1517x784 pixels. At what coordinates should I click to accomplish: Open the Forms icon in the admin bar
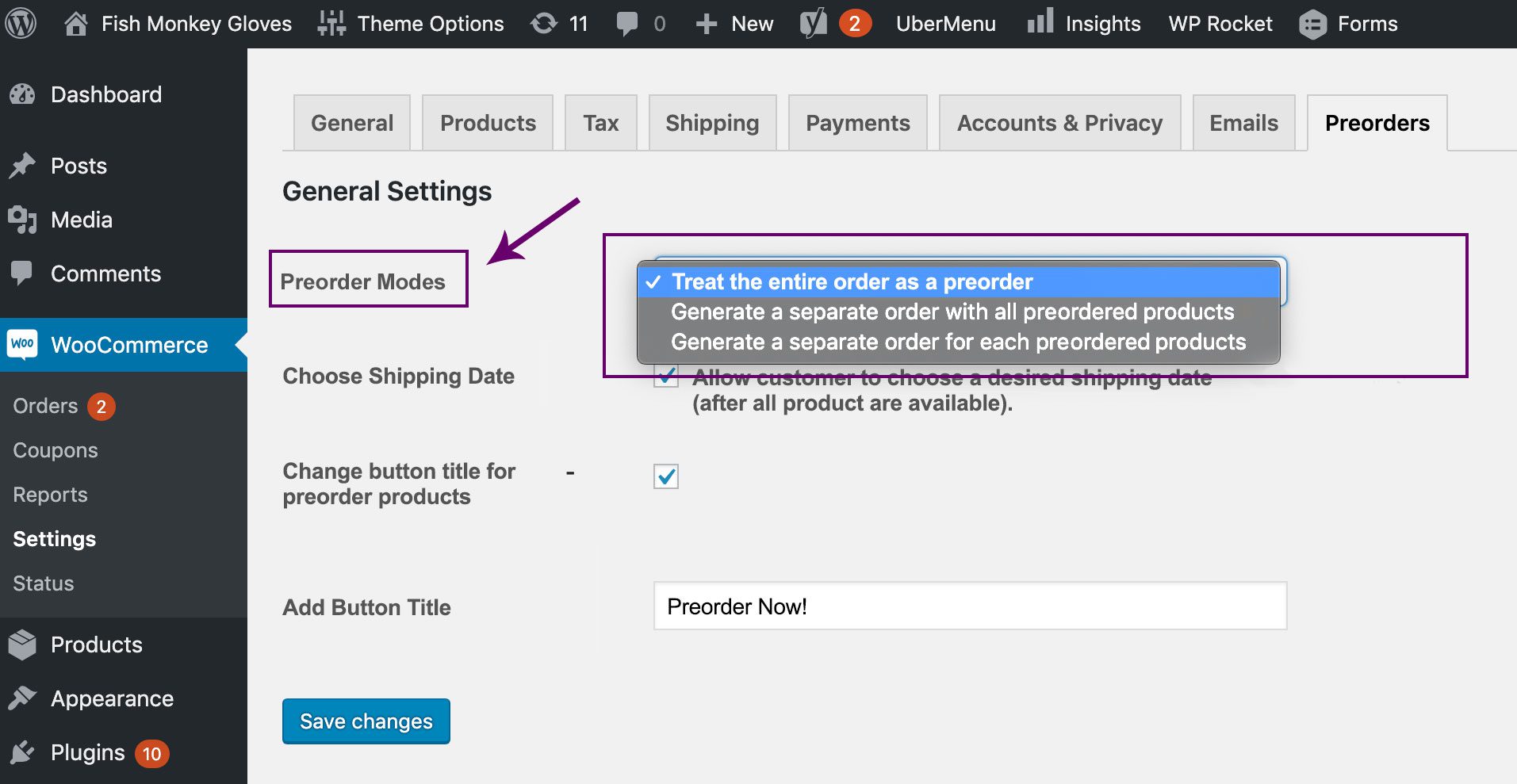point(1312,23)
